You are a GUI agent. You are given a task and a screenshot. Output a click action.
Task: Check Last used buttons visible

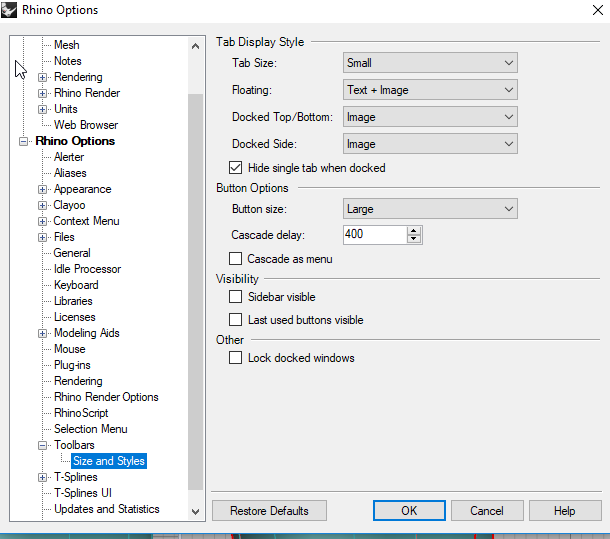(x=236, y=320)
